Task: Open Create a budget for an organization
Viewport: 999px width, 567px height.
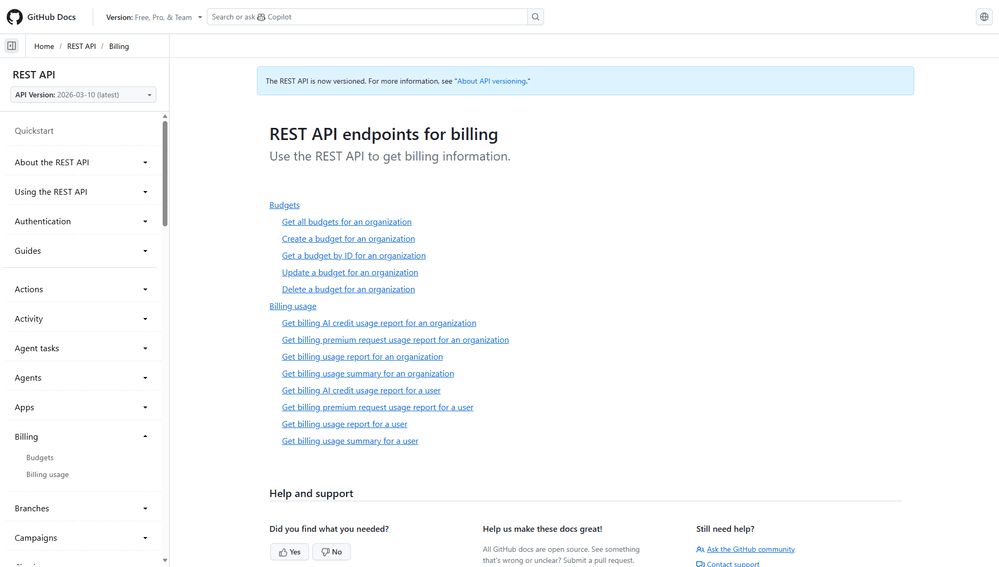Action: coord(349,239)
